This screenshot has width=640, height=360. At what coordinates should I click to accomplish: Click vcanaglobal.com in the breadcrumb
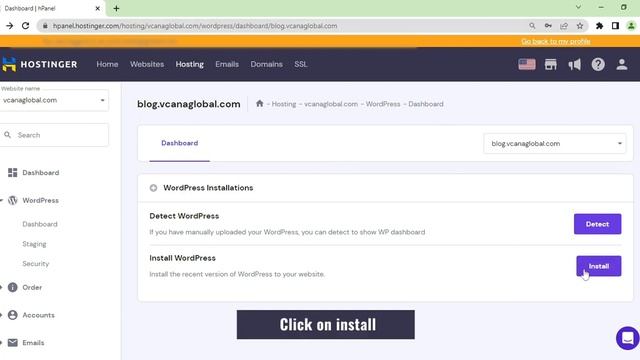331,104
